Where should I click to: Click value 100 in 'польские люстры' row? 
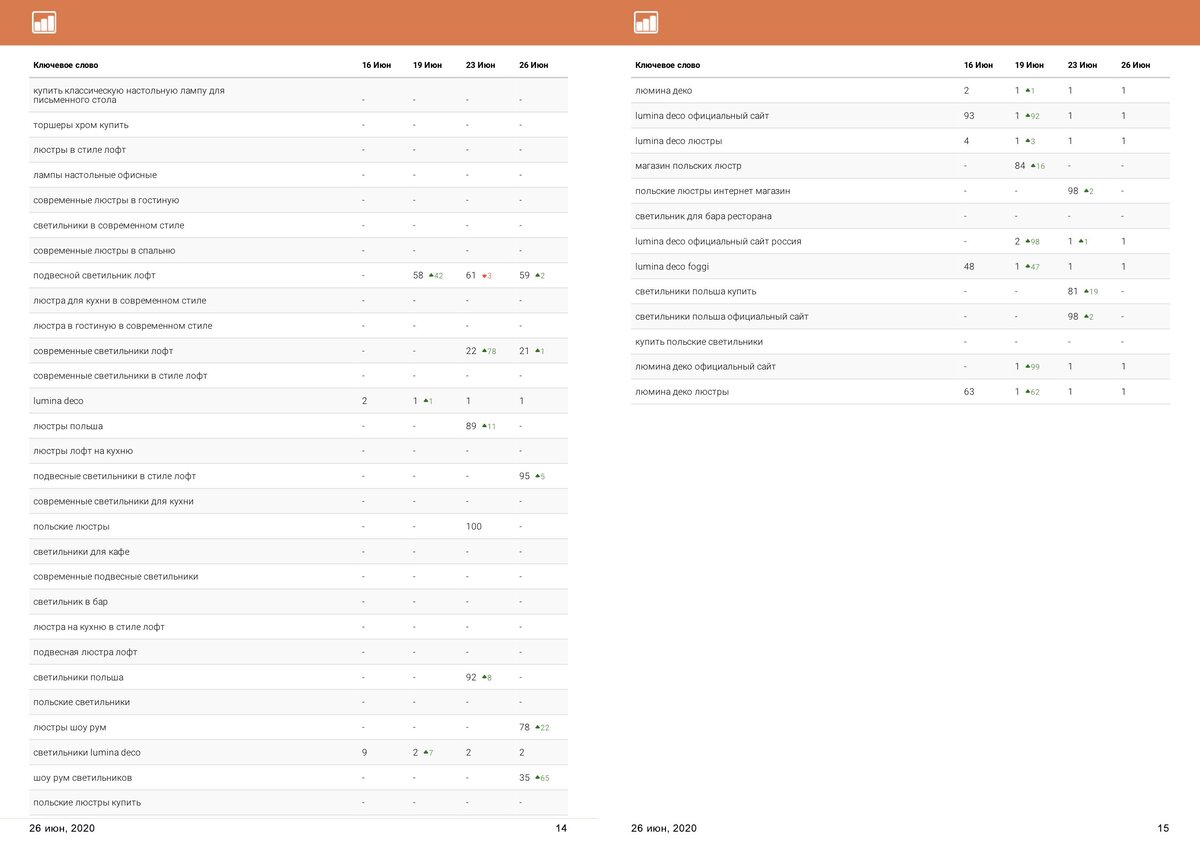coord(473,526)
